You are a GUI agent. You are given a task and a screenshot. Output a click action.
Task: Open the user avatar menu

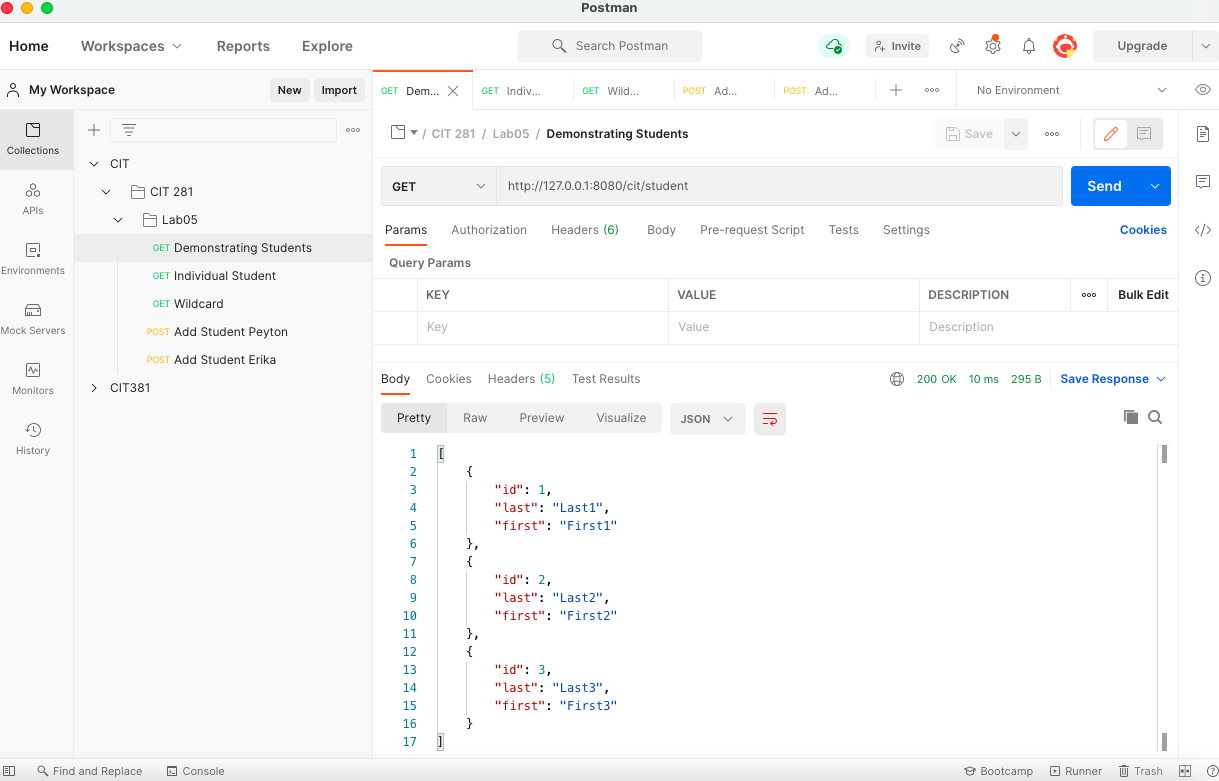1065,46
